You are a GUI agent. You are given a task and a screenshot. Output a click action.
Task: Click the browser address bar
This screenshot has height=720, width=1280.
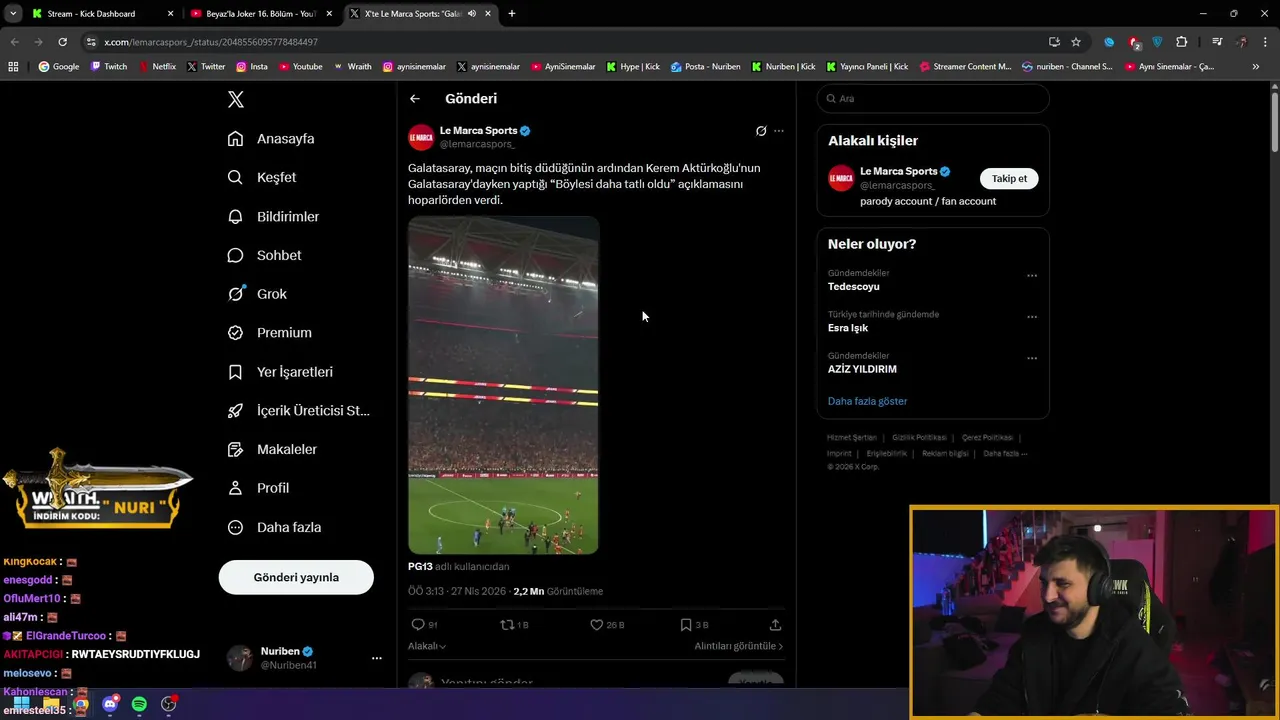(x=560, y=42)
